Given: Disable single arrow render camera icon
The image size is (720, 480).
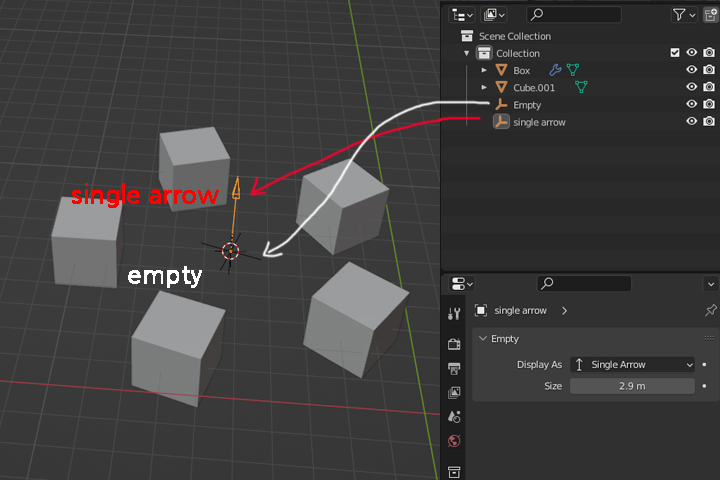Looking at the screenshot, I should [709, 121].
